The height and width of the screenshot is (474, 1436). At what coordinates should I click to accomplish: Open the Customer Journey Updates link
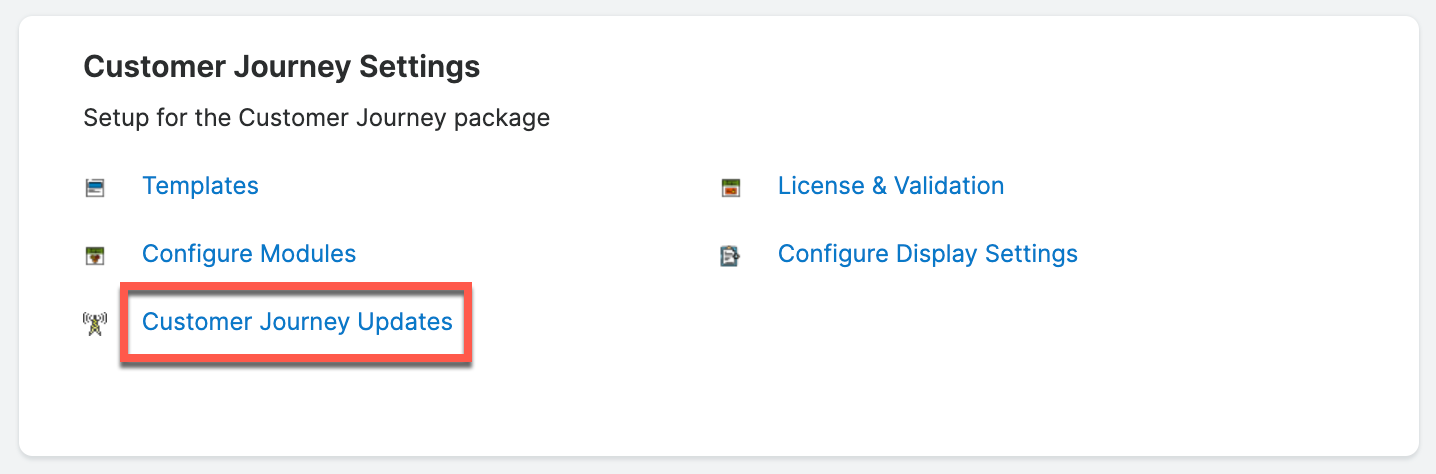tap(297, 322)
